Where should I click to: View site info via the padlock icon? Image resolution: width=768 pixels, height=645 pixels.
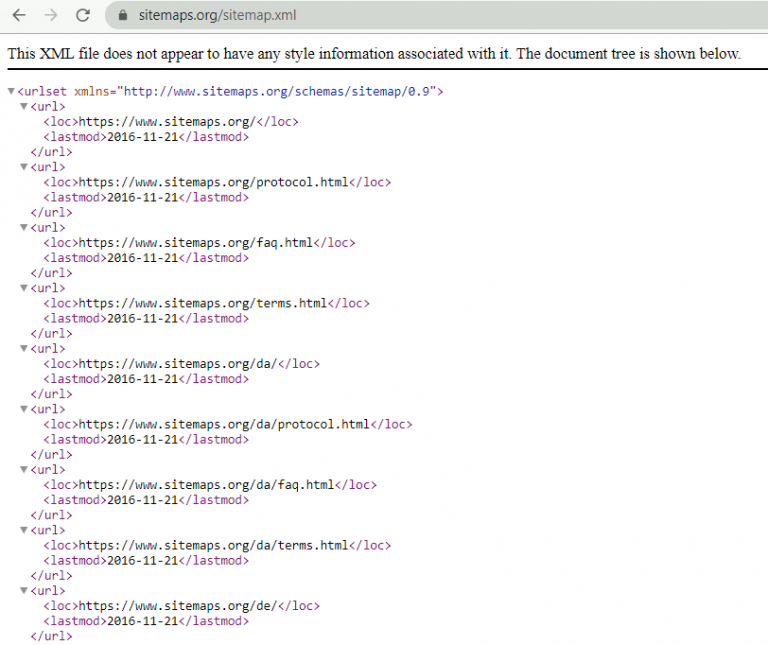(x=123, y=15)
